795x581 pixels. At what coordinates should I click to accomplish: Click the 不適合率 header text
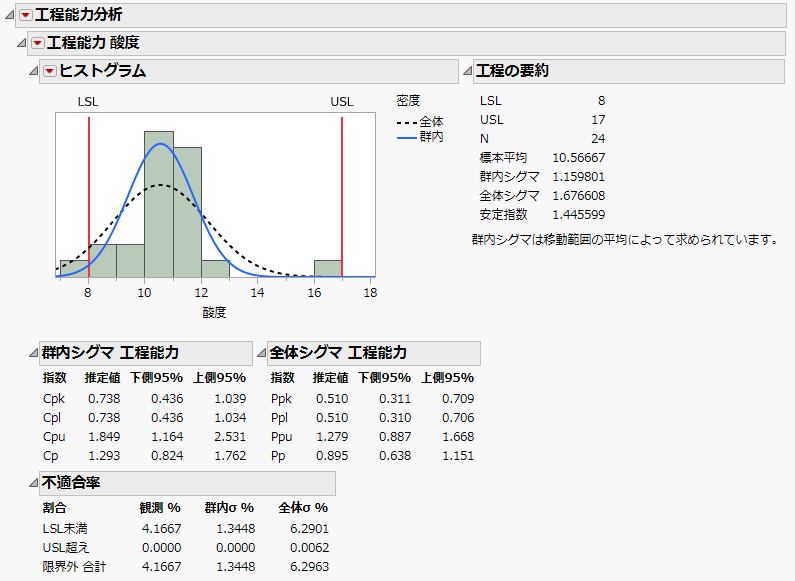tap(71, 483)
